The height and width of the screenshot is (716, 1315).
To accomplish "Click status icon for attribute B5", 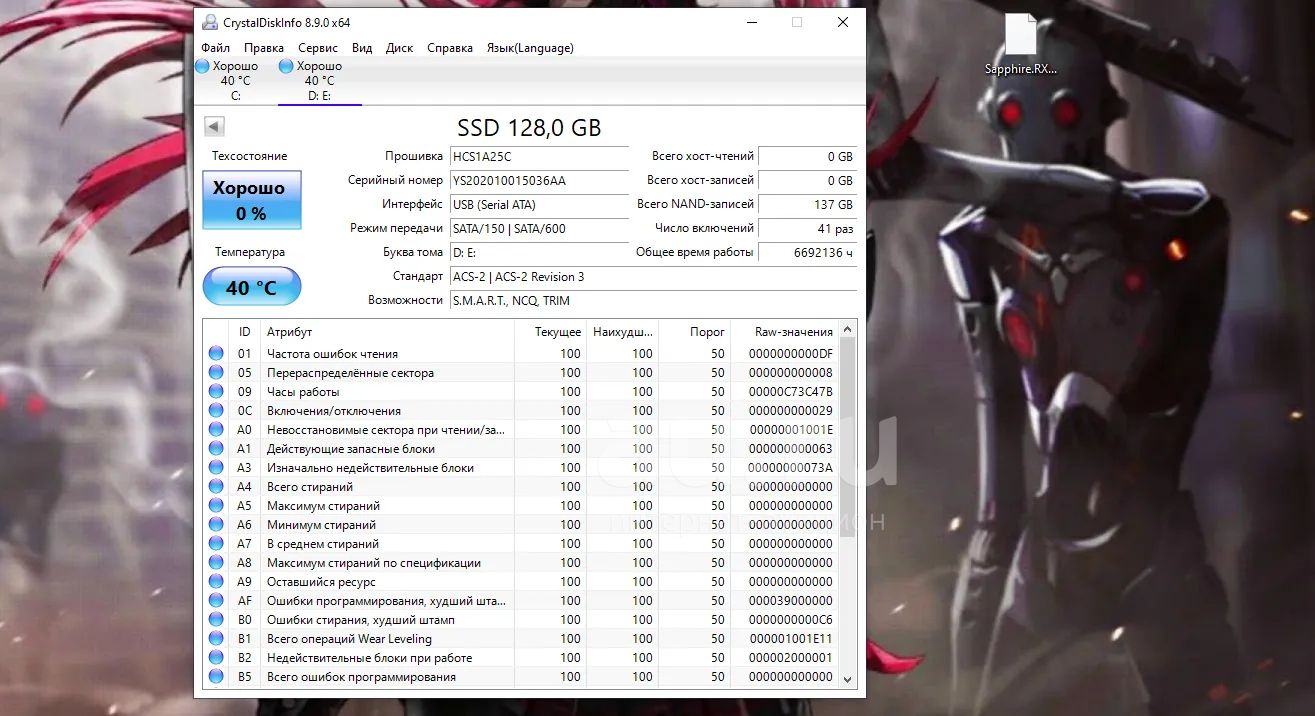I will 216,676.
